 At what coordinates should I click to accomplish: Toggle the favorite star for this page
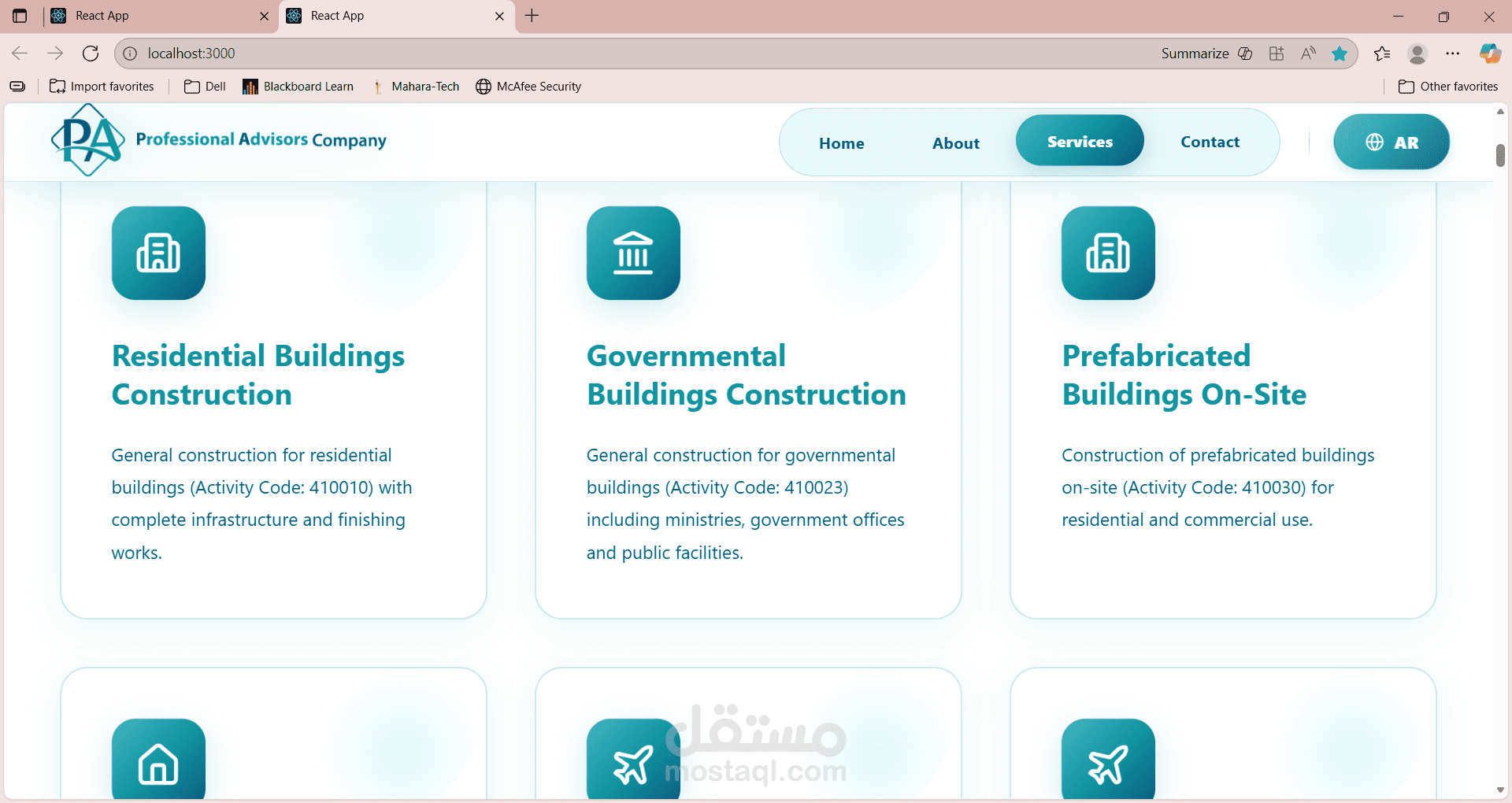1340,54
